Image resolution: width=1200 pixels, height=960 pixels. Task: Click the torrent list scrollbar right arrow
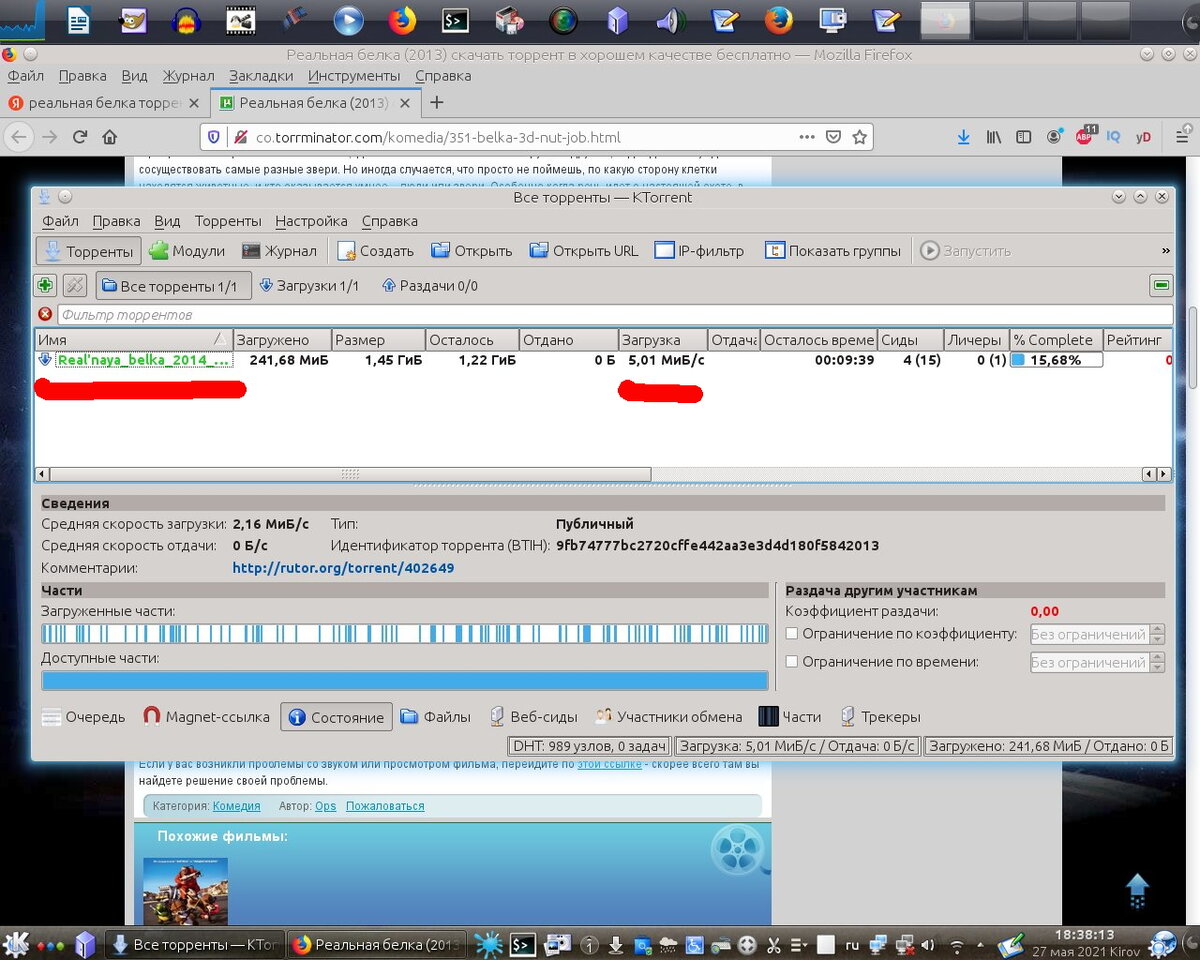1165,474
